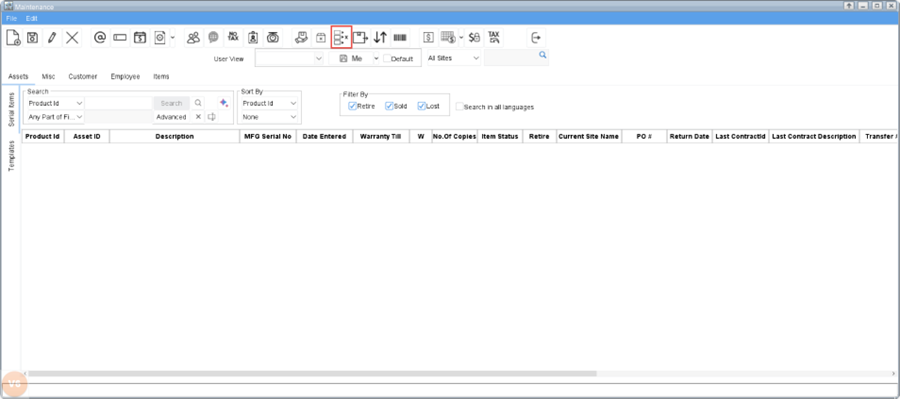Viewport: 900px width, 399px height.
Task: Click the red-highlighted hierarchy tree icon
Action: pos(341,38)
